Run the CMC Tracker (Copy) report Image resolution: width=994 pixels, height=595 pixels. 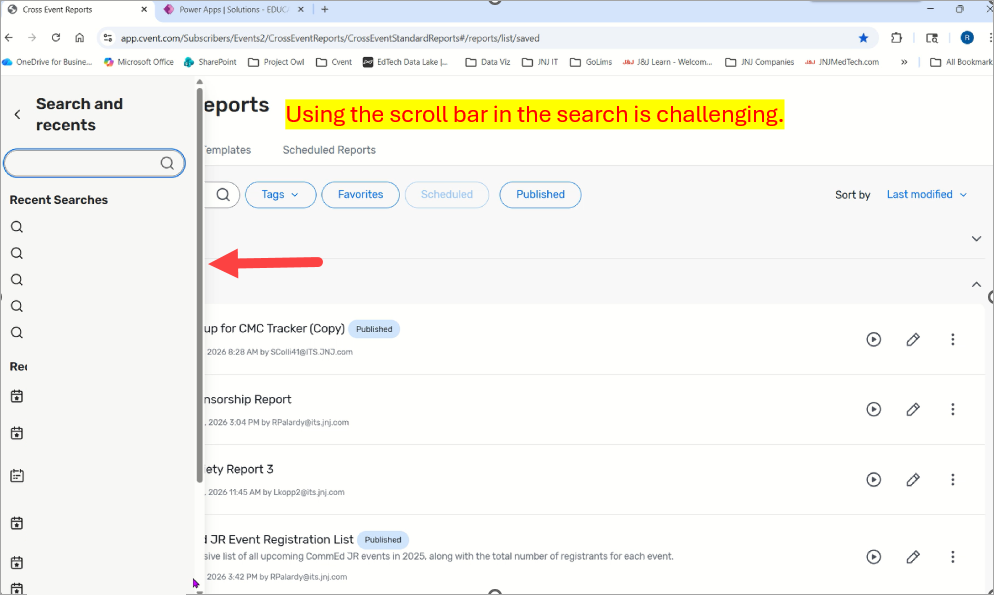pos(873,339)
